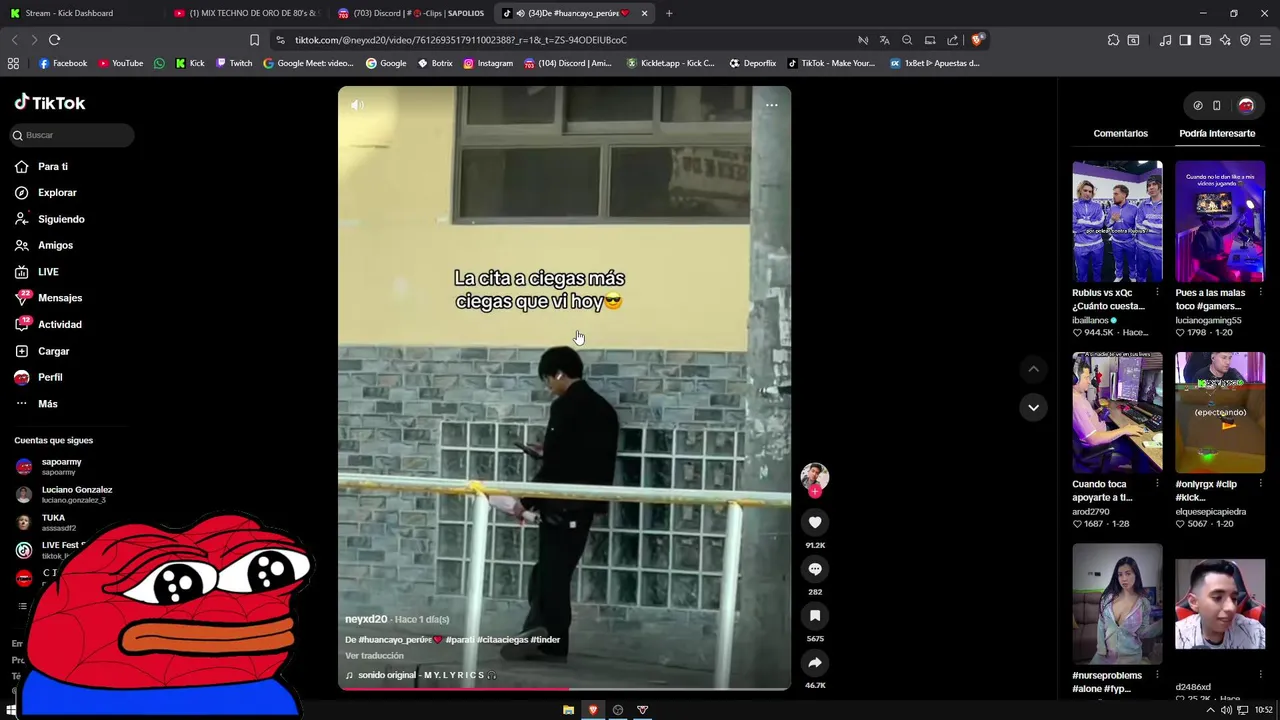Open neyxd20 username link under video

[366, 619]
